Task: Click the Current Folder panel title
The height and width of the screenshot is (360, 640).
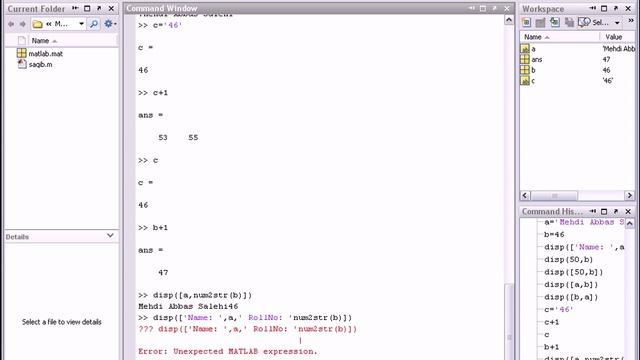Action: pyautogui.click(x=36, y=9)
